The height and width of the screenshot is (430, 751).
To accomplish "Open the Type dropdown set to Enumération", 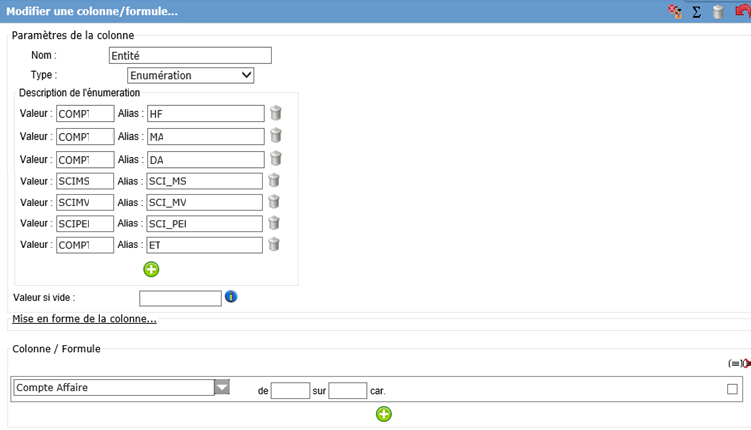I will 190,75.
